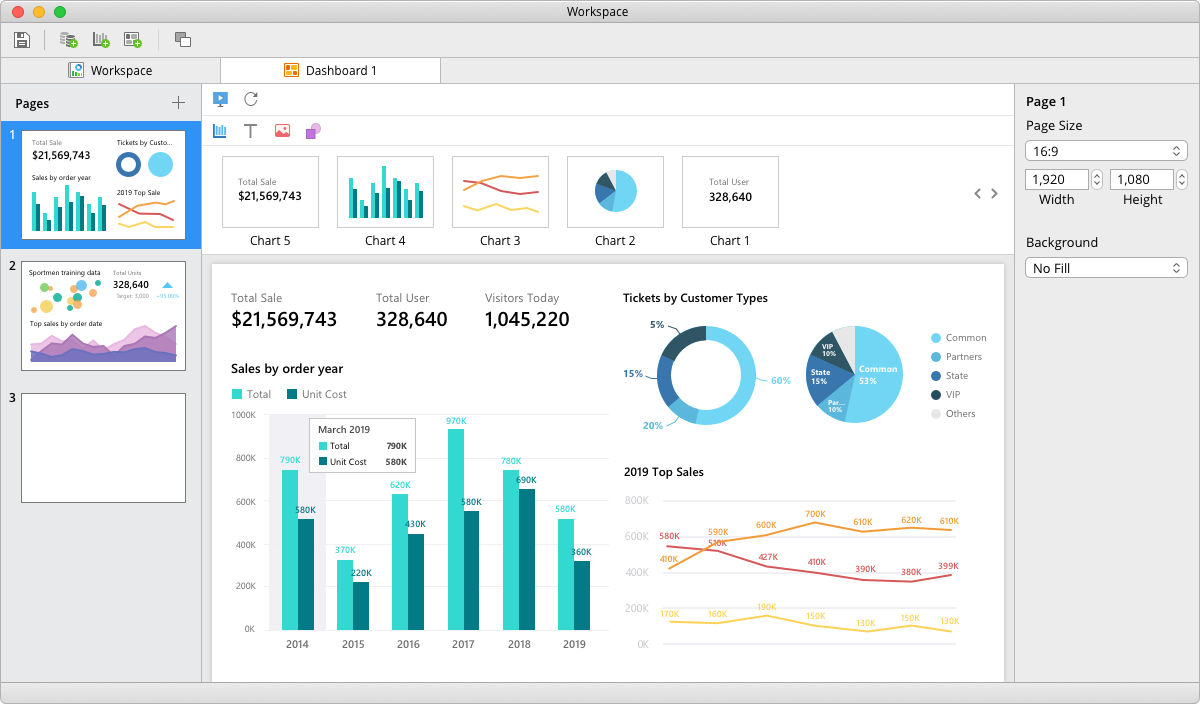The width and height of the screenshot is (1200, 704).
Task: Expand the Background No Fill dropdown
Action: (x=1106, y=268)
